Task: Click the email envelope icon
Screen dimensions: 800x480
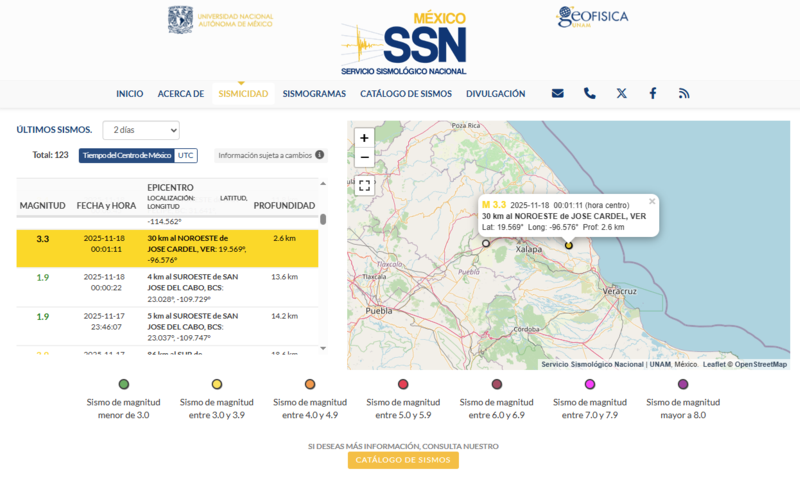Action: pyautogui.click(x=557, y=93)
